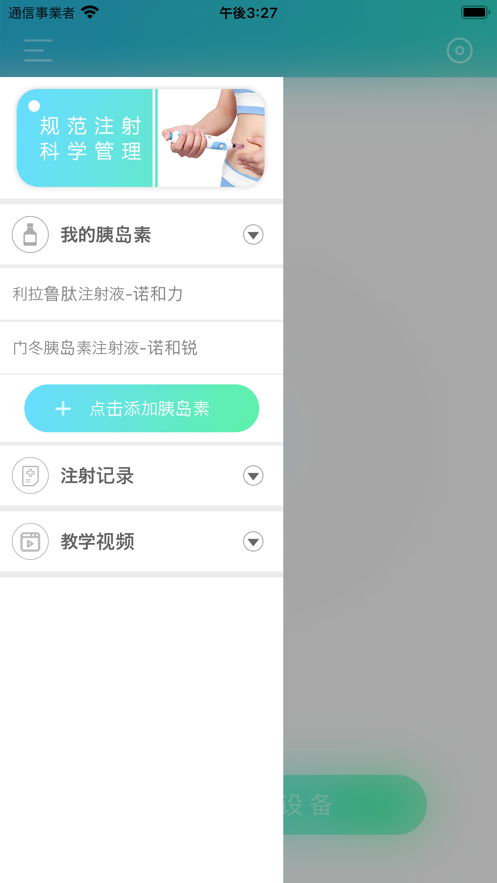
Task: Tap the dimmed 设备 green button
Action: tap(355, 805)
